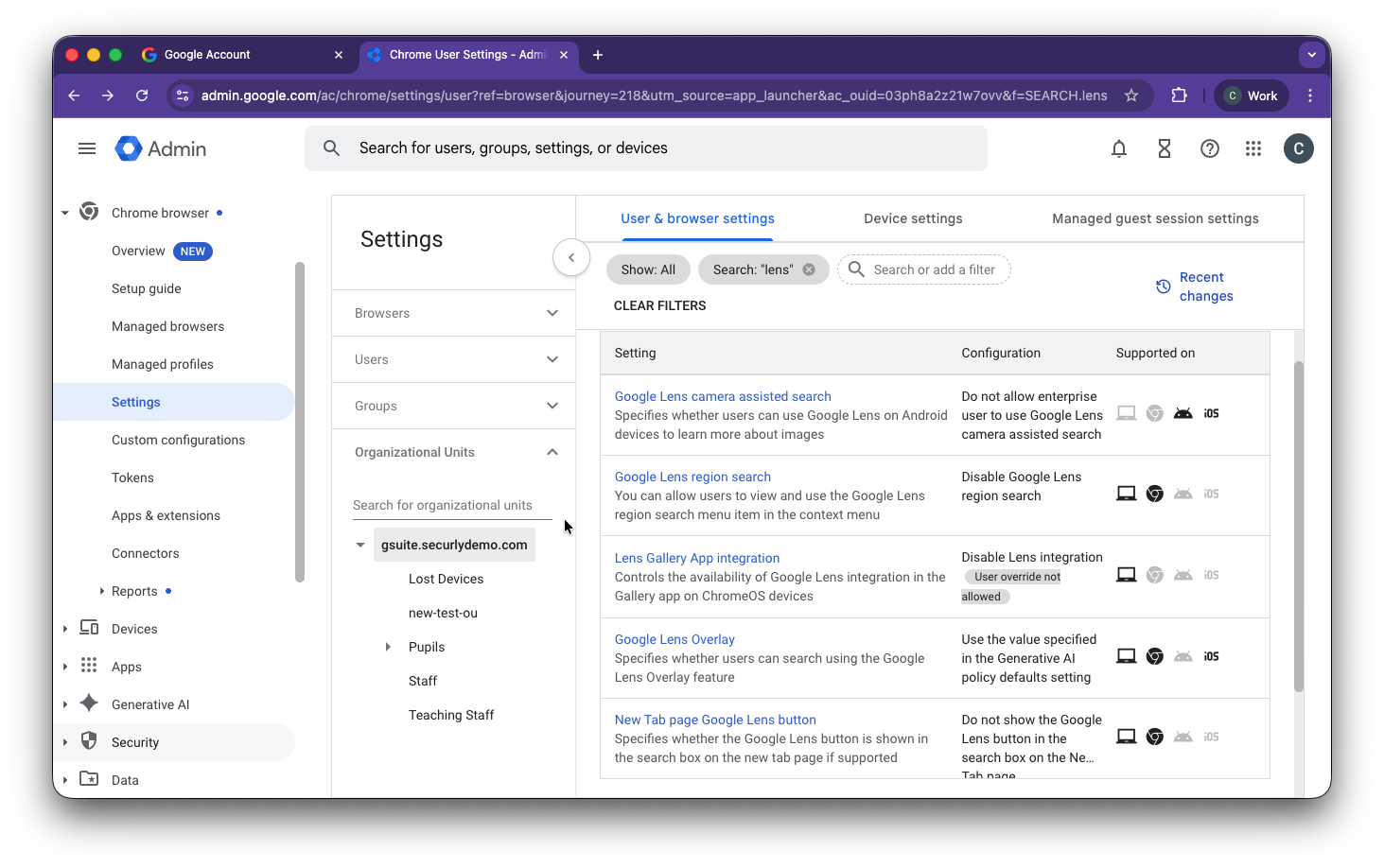Click the CLEAR FILTERS button
Image resolution: width=1384 pixels, height=868 pixels.
click(659, 305)
